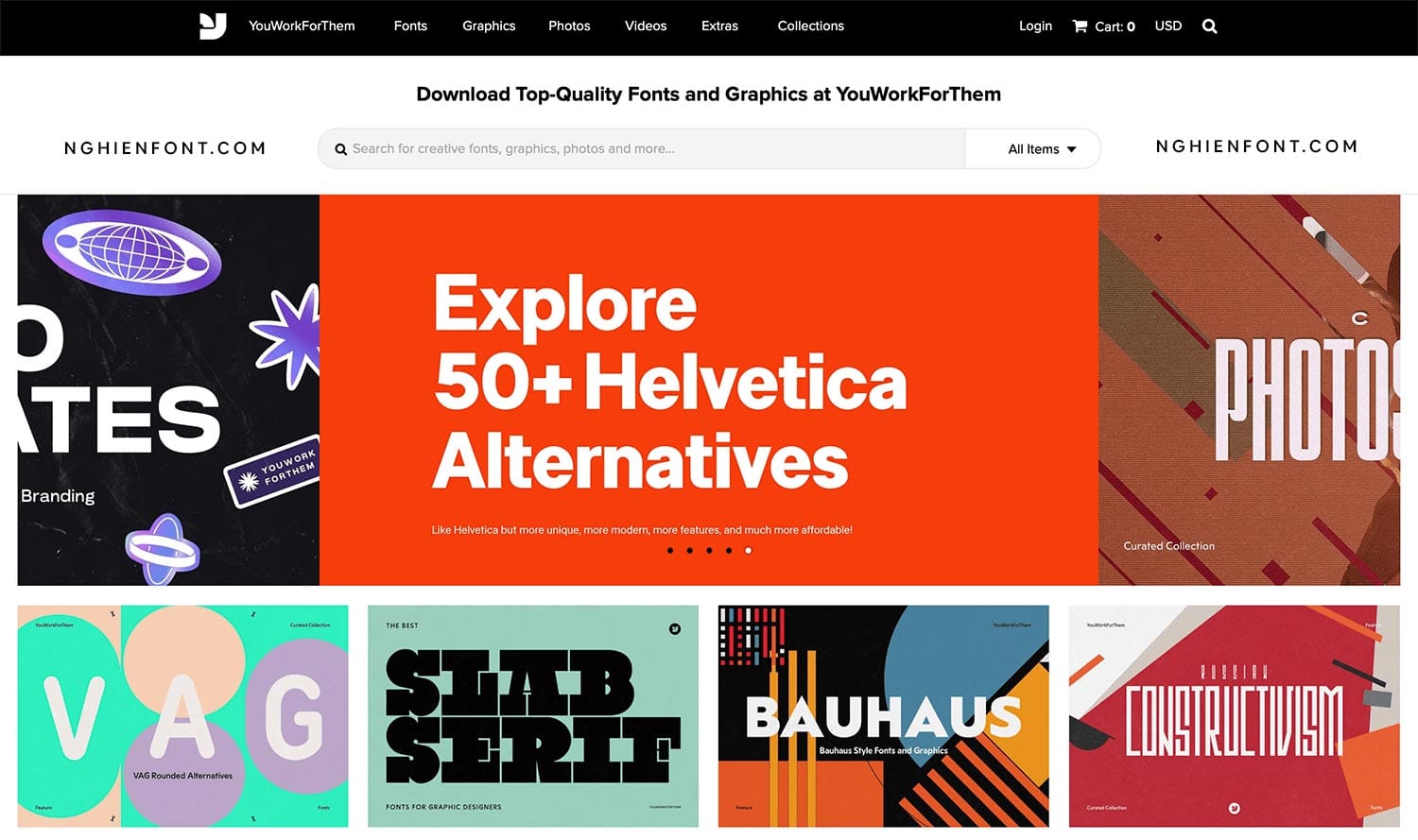Open the Graphics menu

pyautogui.click(x=489, y=26)
